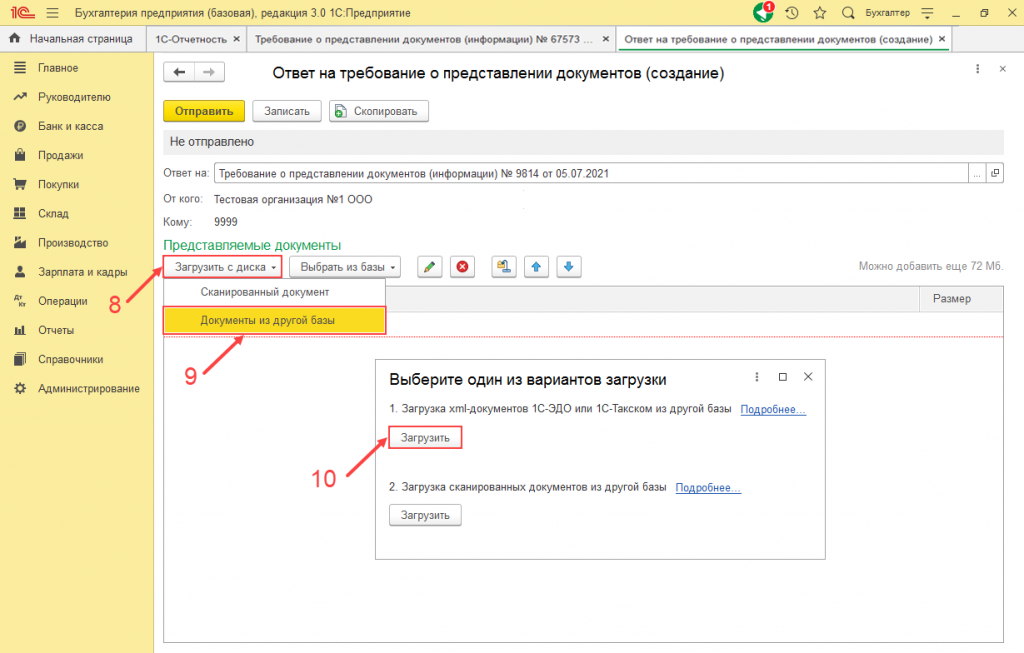
Task: Click first Загрузить button for xml-documents
Action: click(x=425, y=438)
